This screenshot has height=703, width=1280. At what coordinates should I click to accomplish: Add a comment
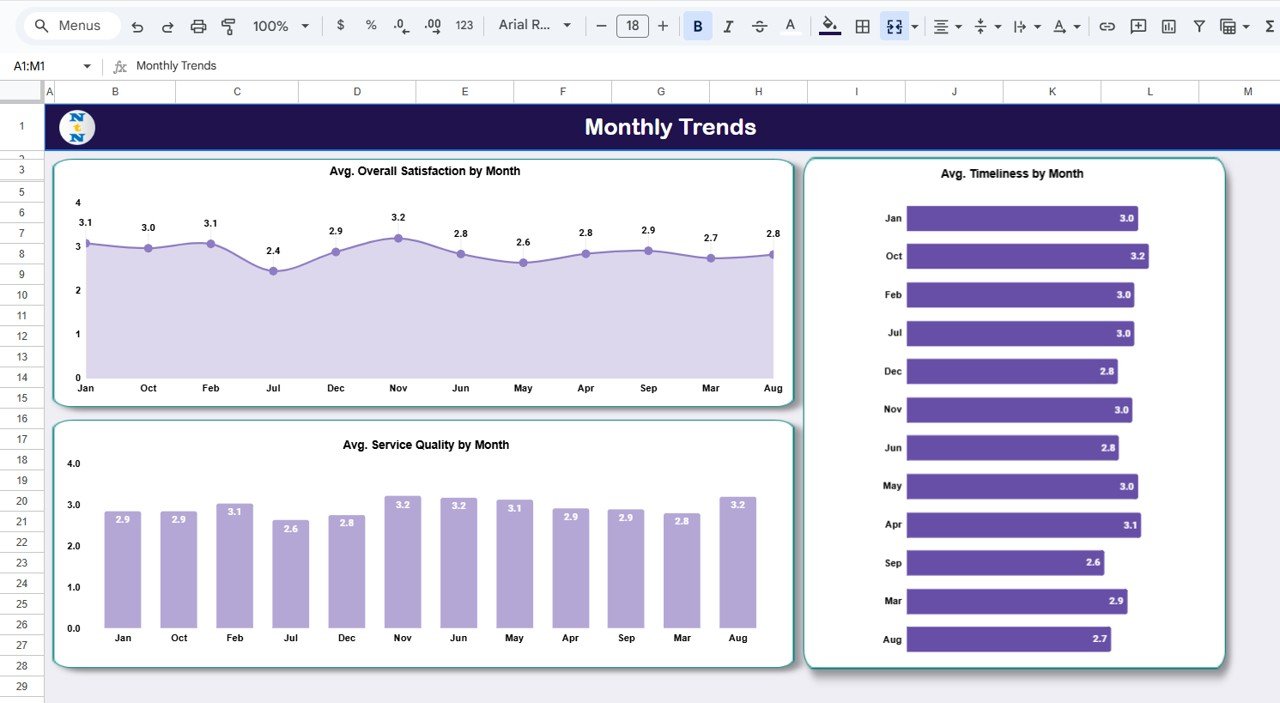coord(1137,26)
